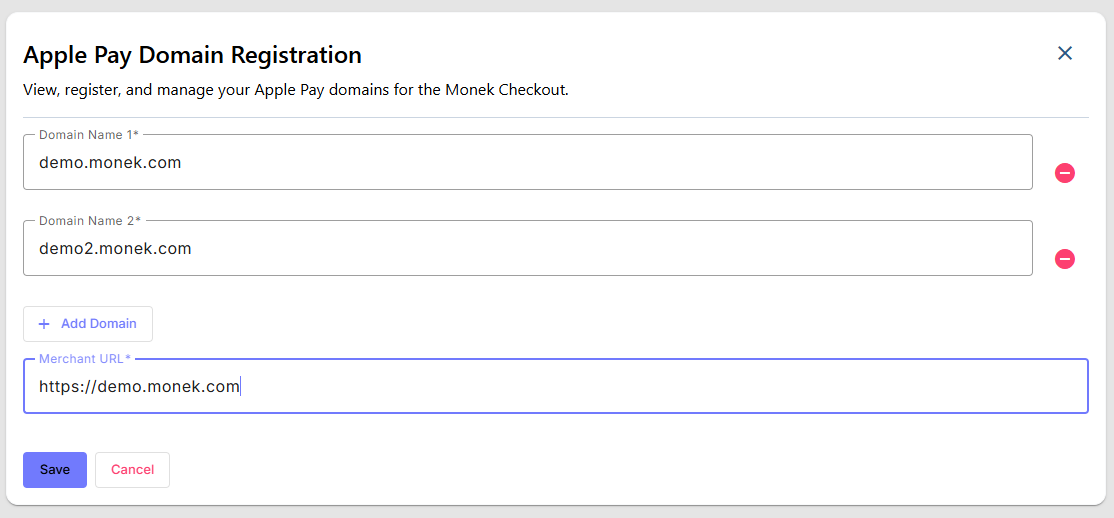The width and height of the screenshot is (1114, 518).
Task: Remove Domain Name 1 with red minus icon
Action: pyautogui.click(x=1065, y=174)
